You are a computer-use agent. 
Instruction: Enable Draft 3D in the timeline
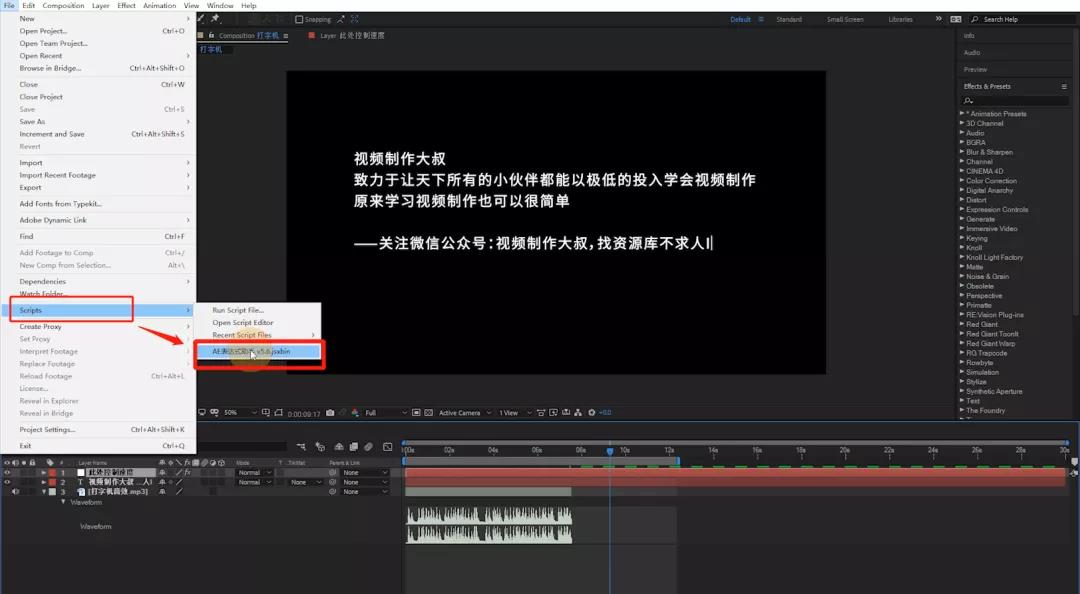pos(320,447)
